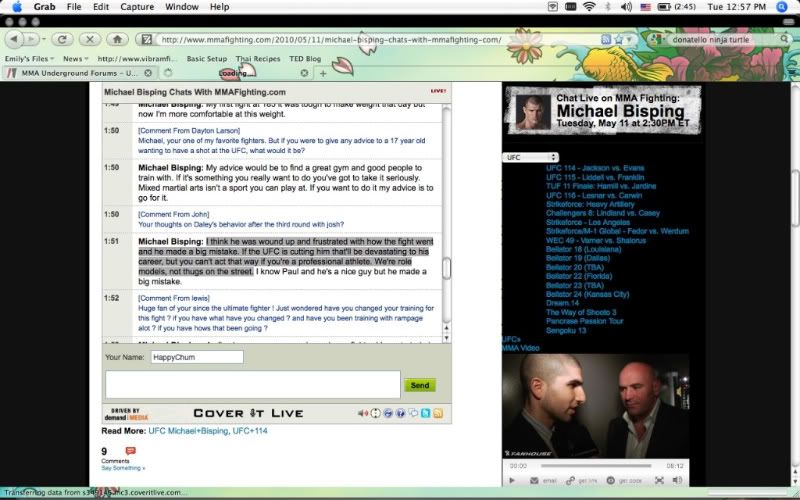Image resolution: width=800 pixels, height=500 pixels.
Task: Open the Capture menu in menu bar
Action: [x=137, y=7]
